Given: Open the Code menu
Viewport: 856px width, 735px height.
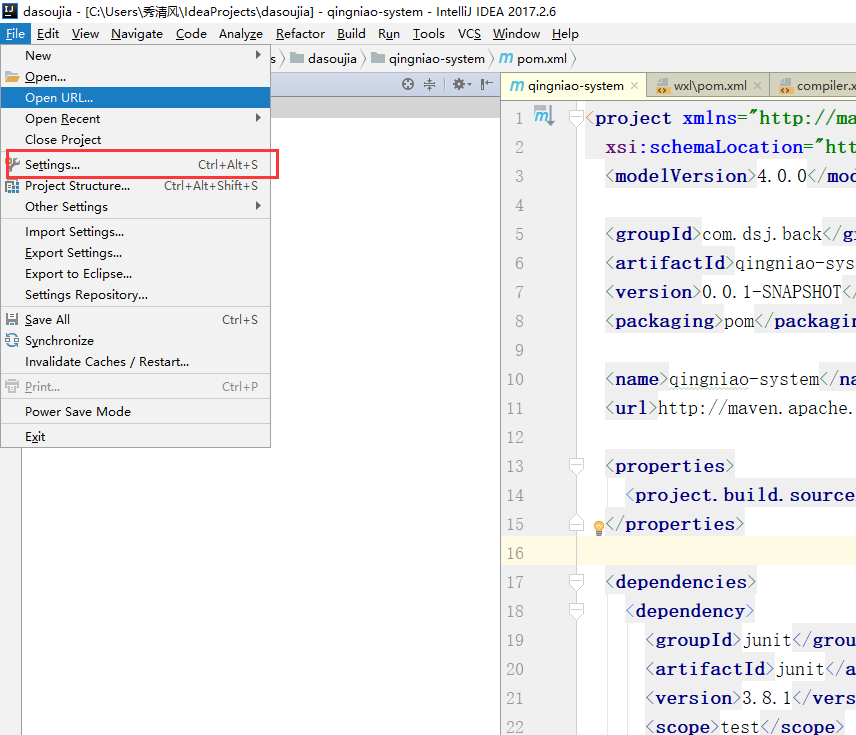Looking at the screenshot, I should 191,34.
